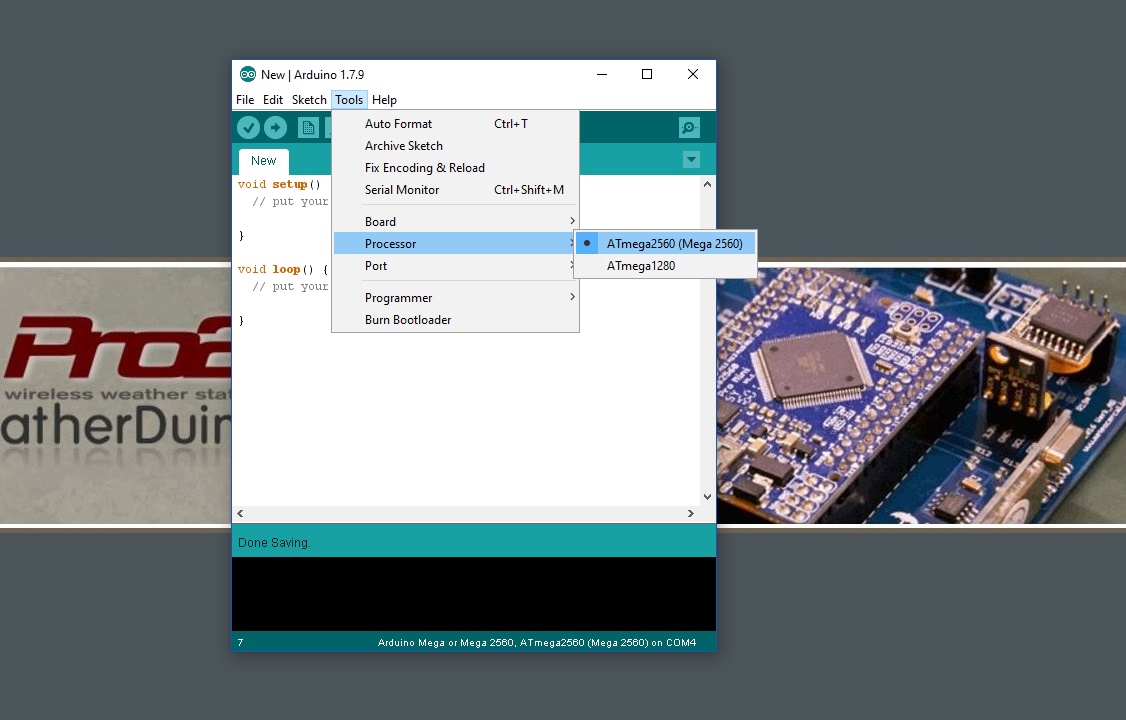The height and width of the screenshot is (720, 1126).
Task: Open the Help menu
Action: click(384, 100)
